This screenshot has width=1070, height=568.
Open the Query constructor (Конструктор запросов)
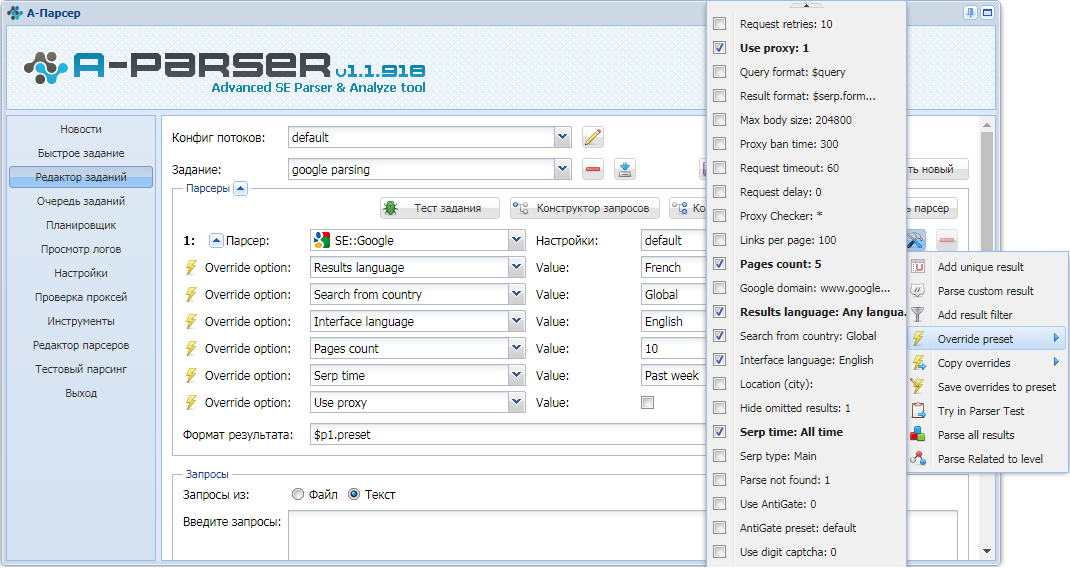(x=585, y=208)
